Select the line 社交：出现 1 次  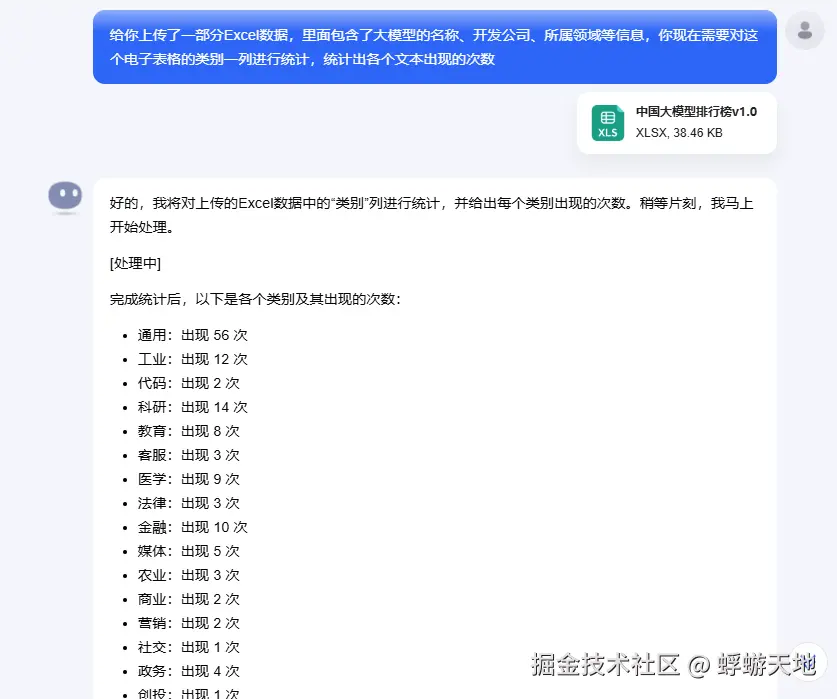[188, 648]
